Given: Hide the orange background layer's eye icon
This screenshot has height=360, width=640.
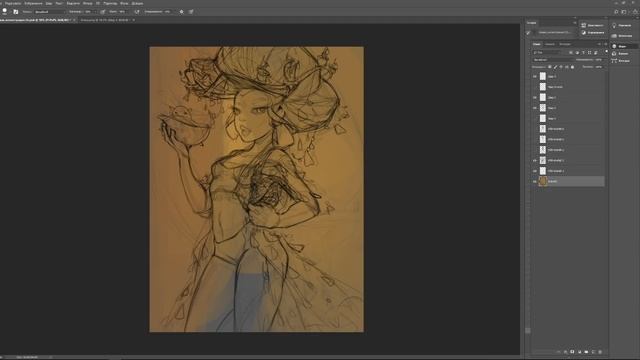Looking at the screenshot, I should (x=535, y=181).
